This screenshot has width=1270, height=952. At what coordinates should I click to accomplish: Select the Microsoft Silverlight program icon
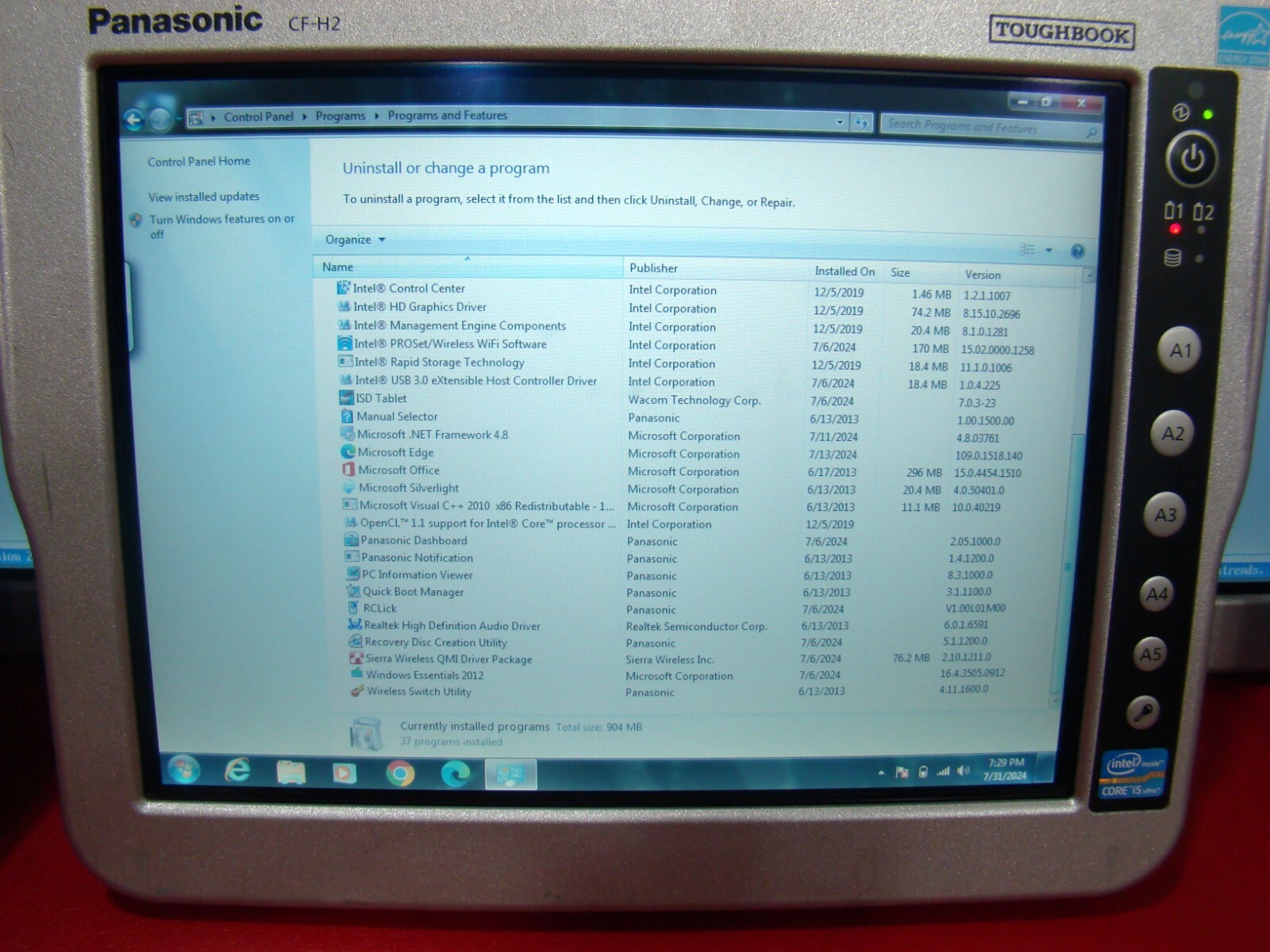348,487
